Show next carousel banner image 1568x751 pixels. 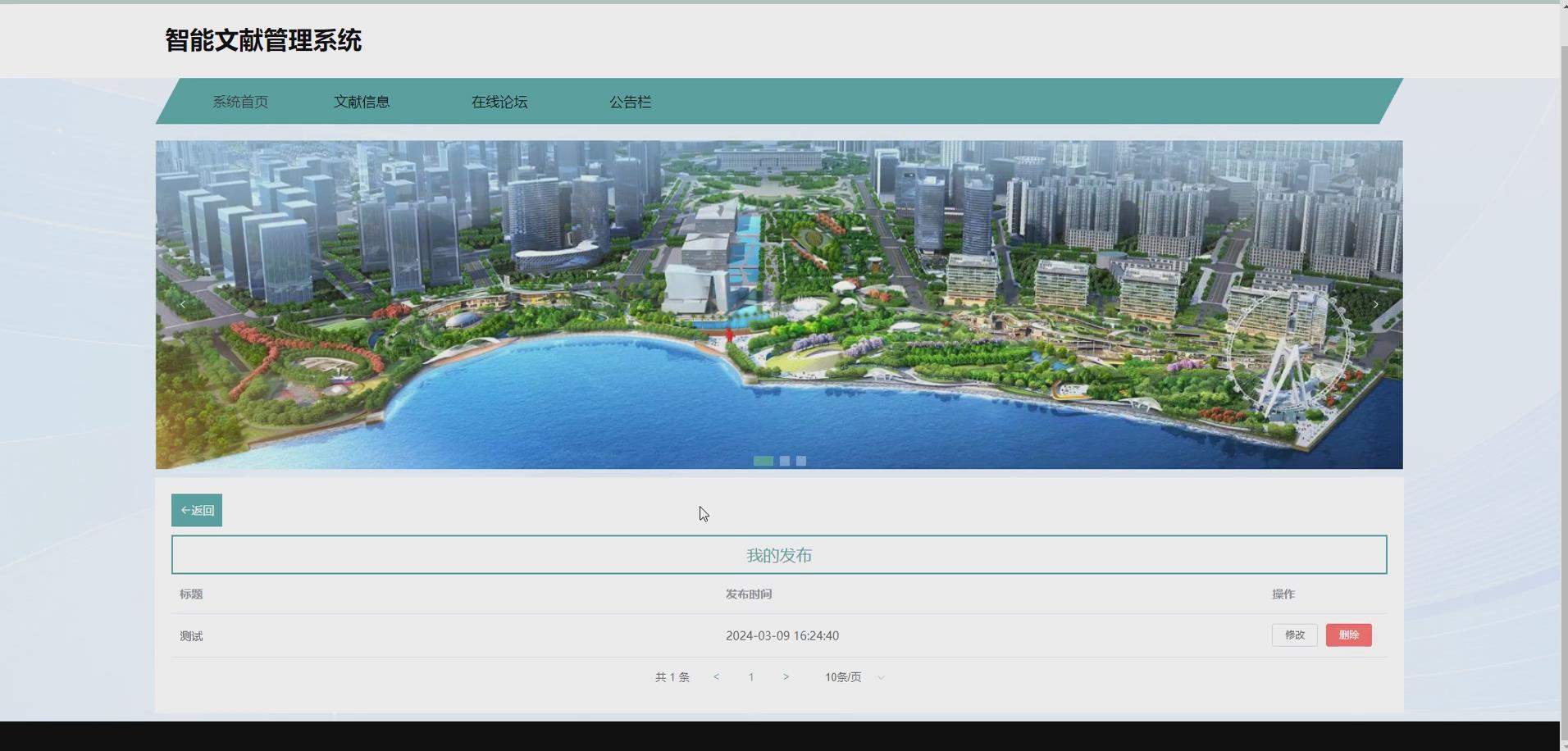tap(1376, 304)
